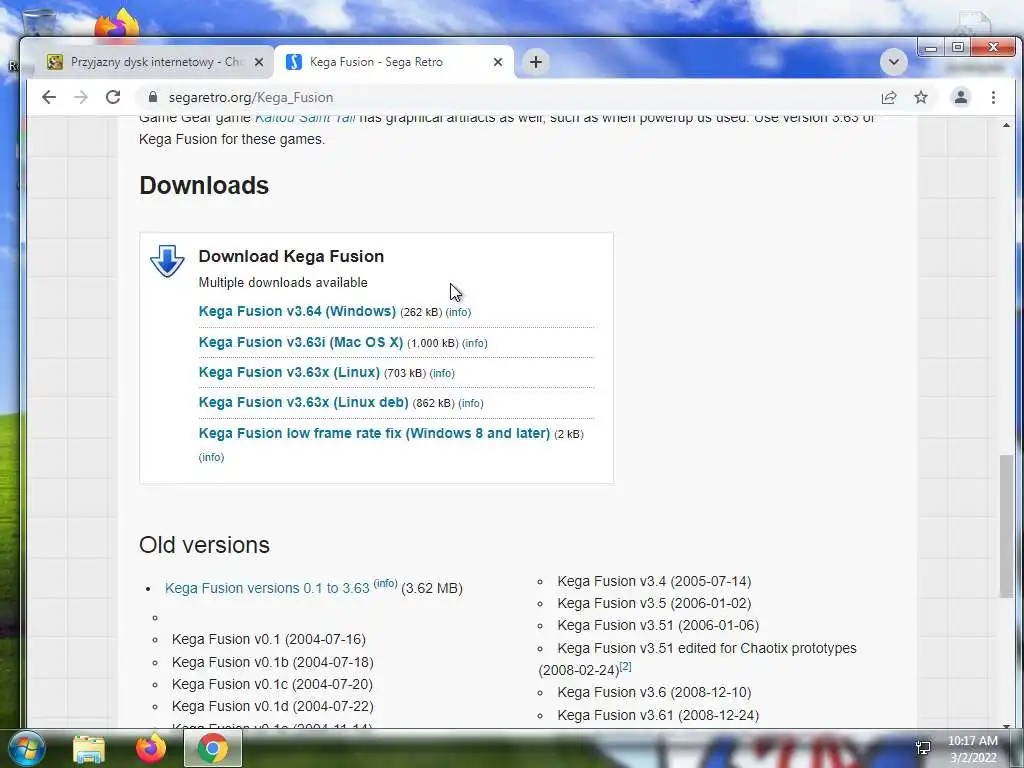The height and width of the screenshot is (768, 1024).
Task: Select the Kega Fusion - Sega Retro tab
Action: (x=394, y=62)
